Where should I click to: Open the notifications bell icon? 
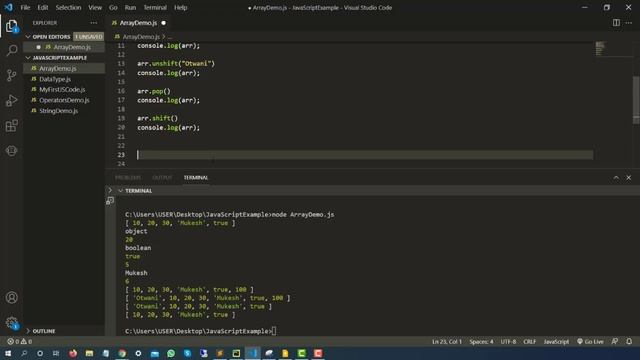click(629, 342)
